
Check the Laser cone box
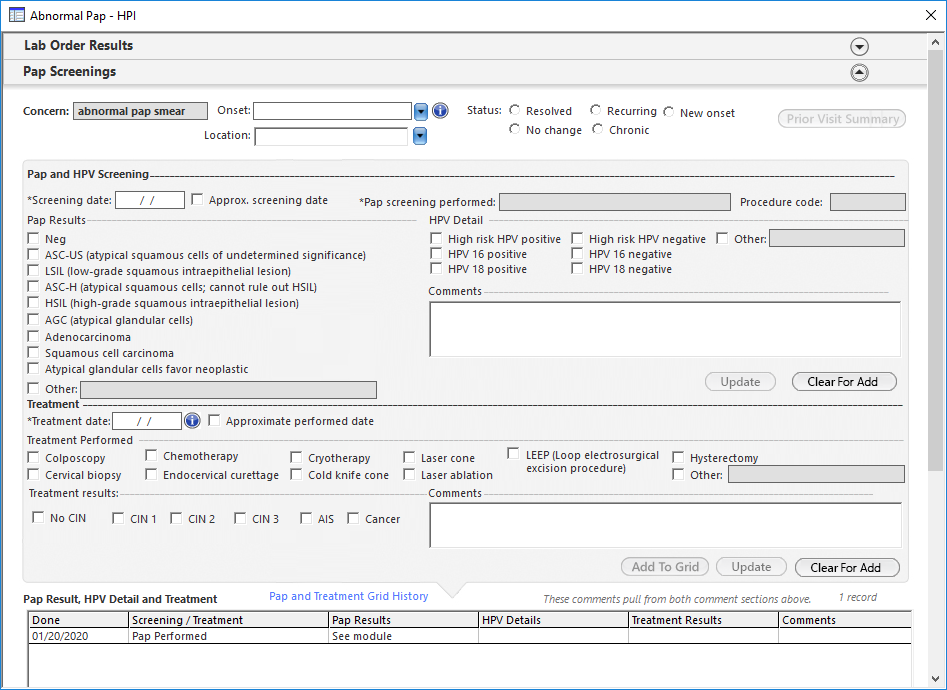coord(409,457)
